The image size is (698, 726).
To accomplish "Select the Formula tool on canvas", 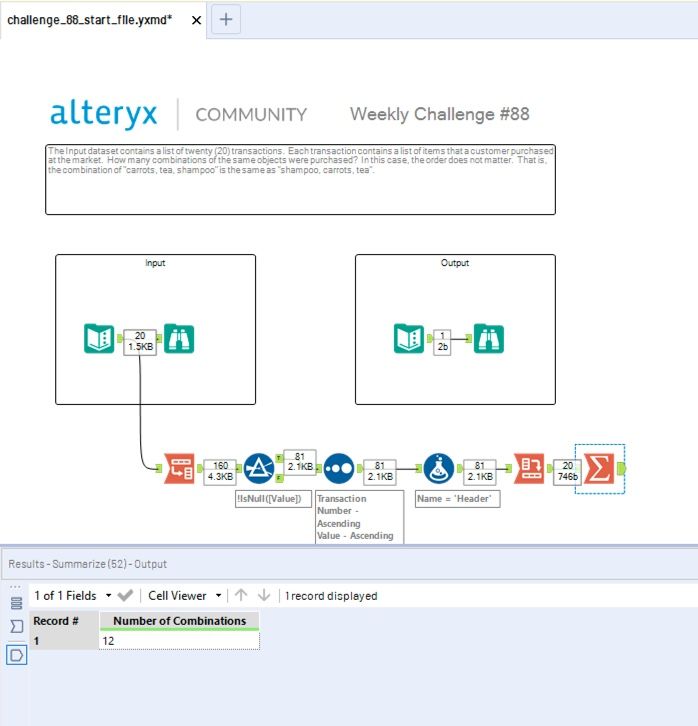I will click(439, 469).
